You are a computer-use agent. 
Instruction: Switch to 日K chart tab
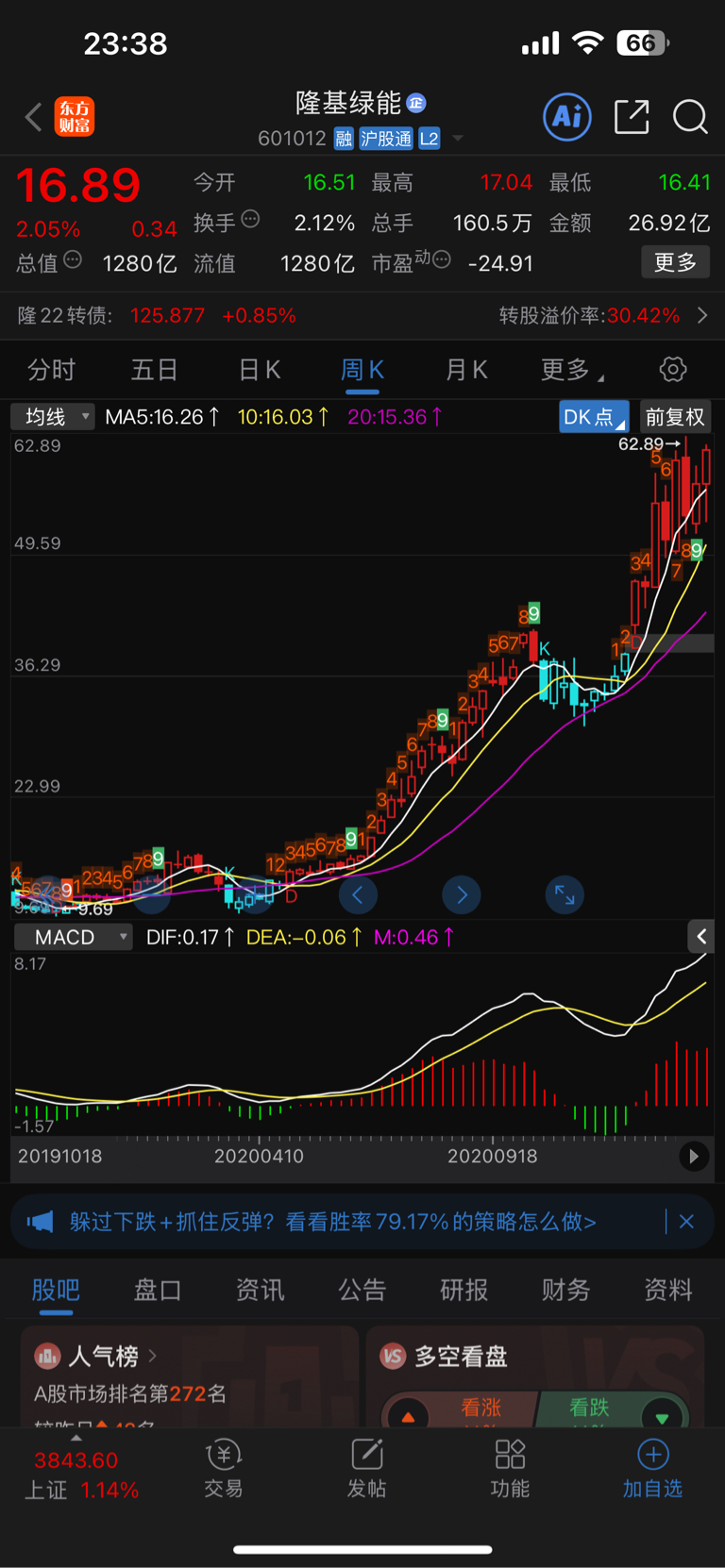coord(260,370)
